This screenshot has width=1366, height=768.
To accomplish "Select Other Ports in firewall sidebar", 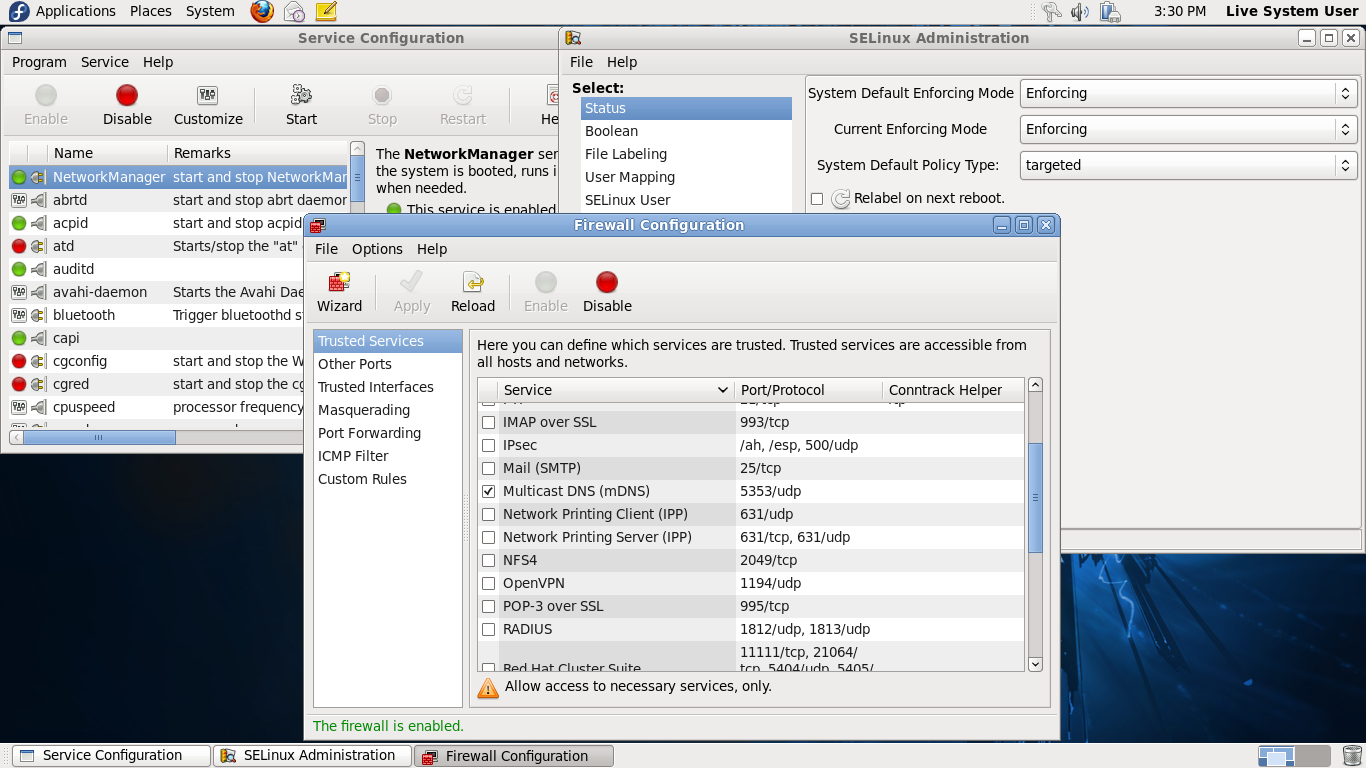I will click(x=388, y=364).
